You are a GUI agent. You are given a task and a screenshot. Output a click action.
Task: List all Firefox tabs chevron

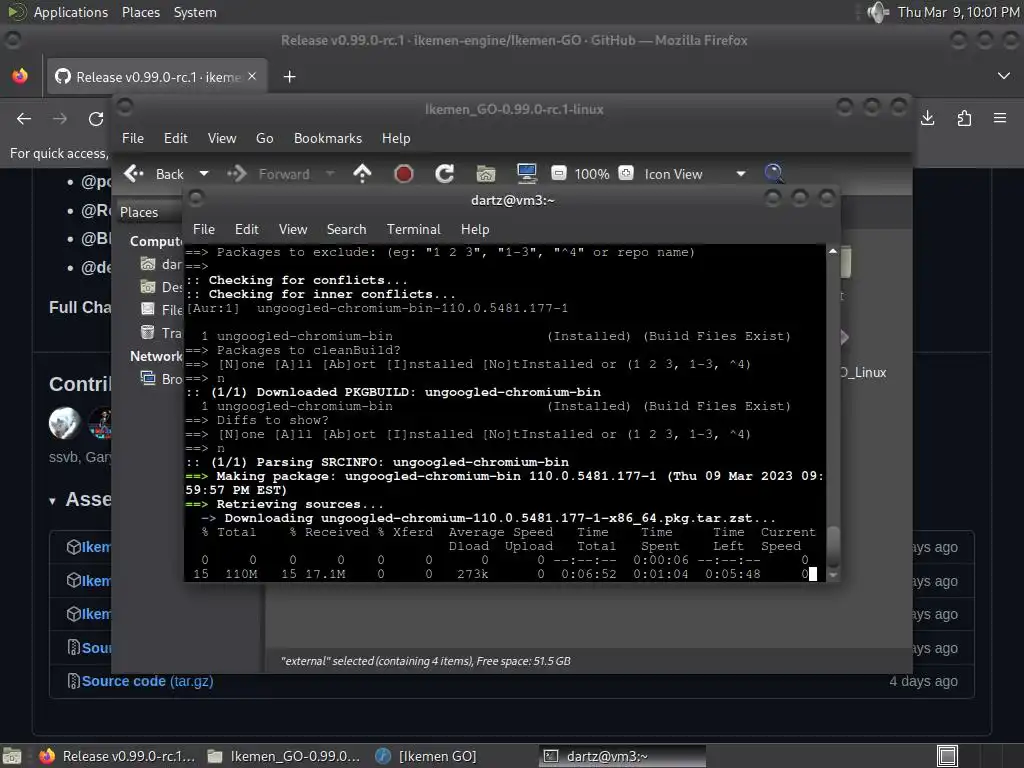coord(1004,76)
